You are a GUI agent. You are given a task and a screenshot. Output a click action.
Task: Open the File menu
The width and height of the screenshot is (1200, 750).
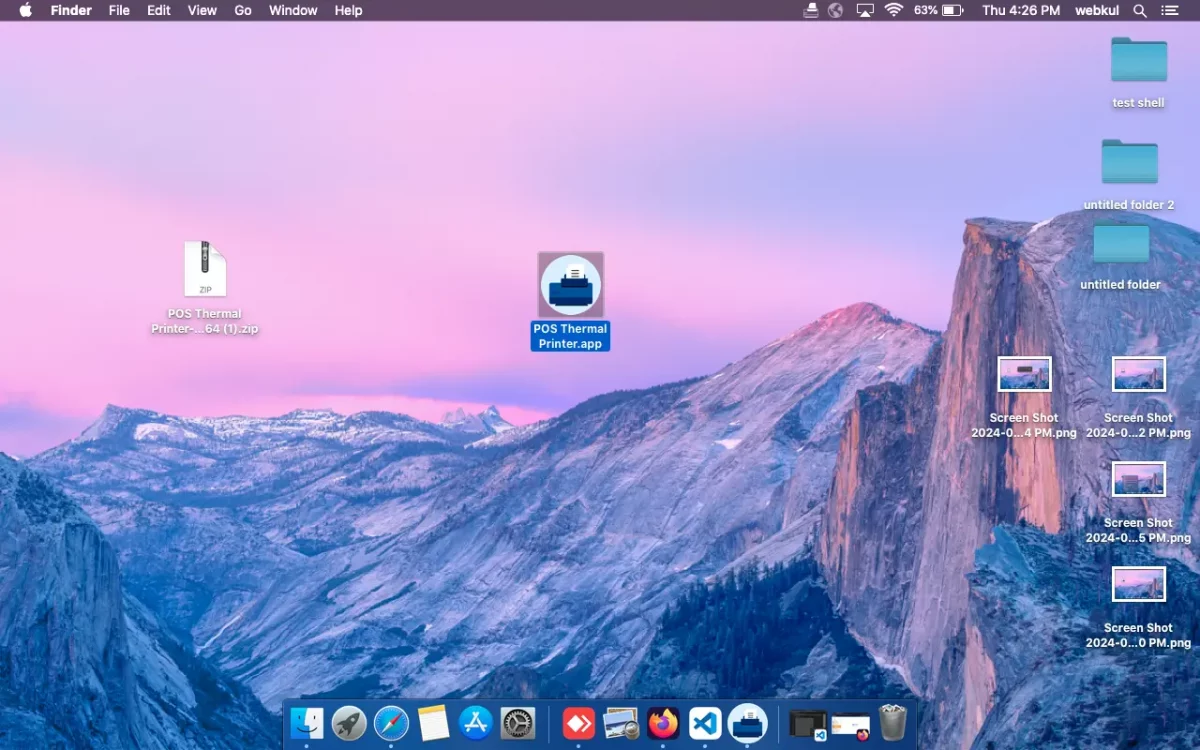(x=119, y=10)
